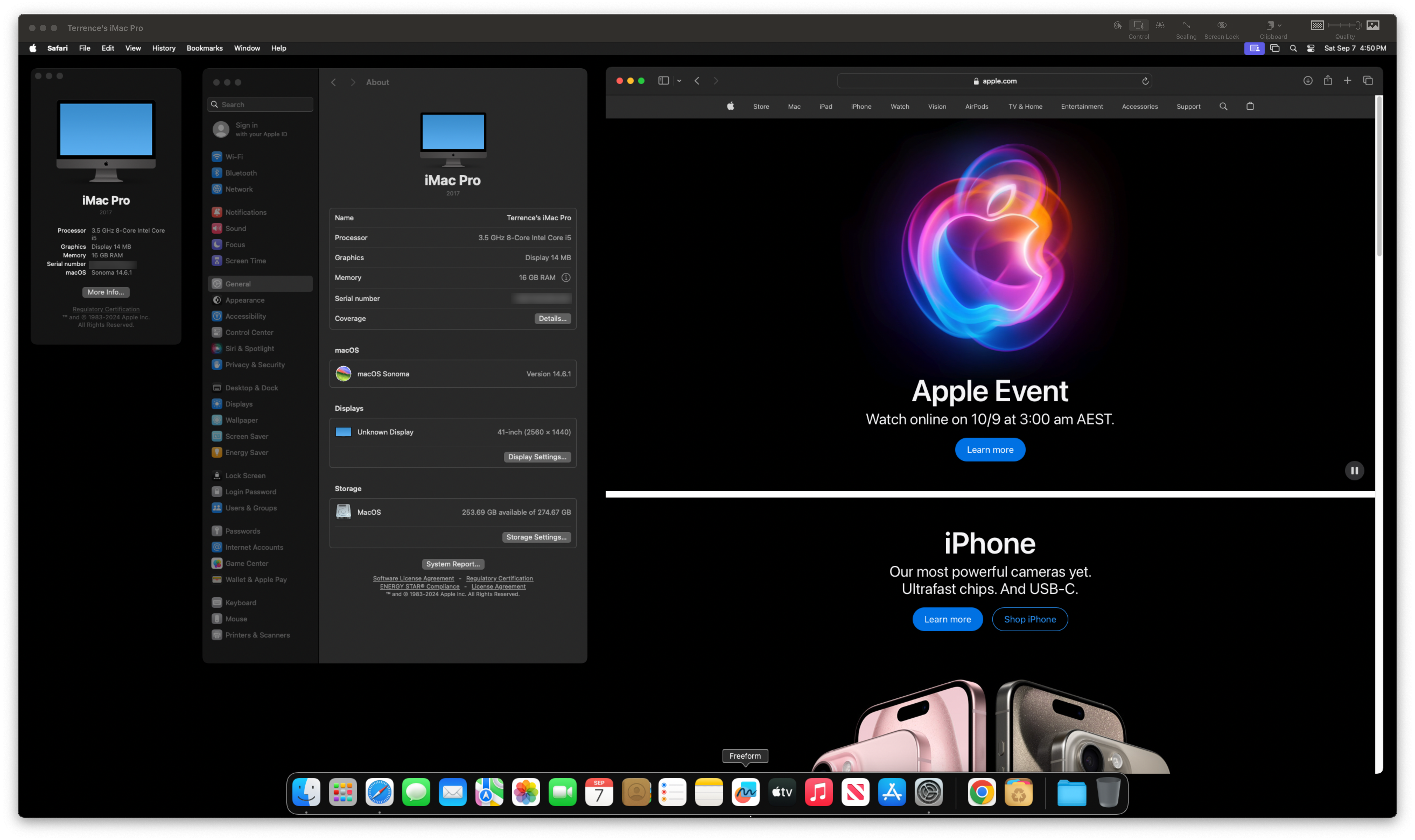Open iPhone tab on apple.com navigation
The width and height of the screenshot is (1415, 840).
[x=861, y=106]
